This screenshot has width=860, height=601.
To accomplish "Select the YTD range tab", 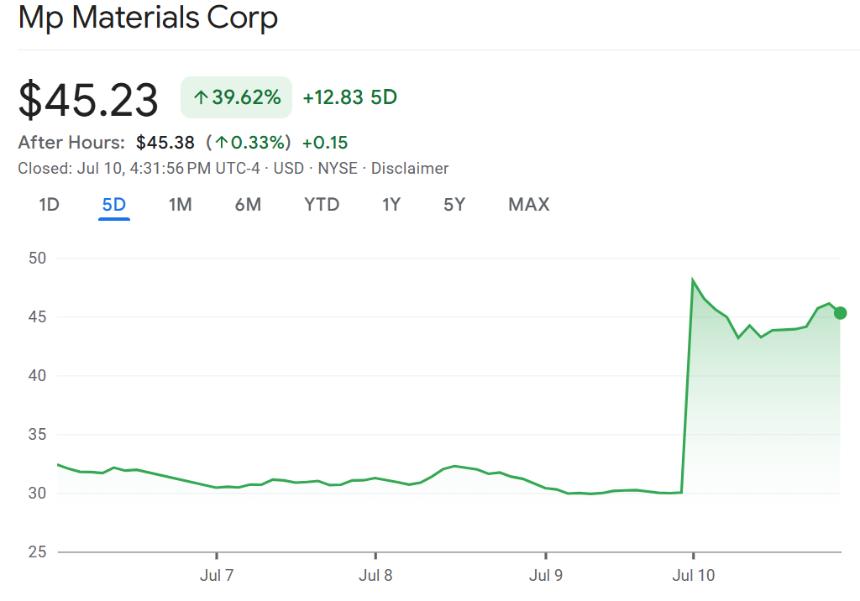I will pos(322,205).
